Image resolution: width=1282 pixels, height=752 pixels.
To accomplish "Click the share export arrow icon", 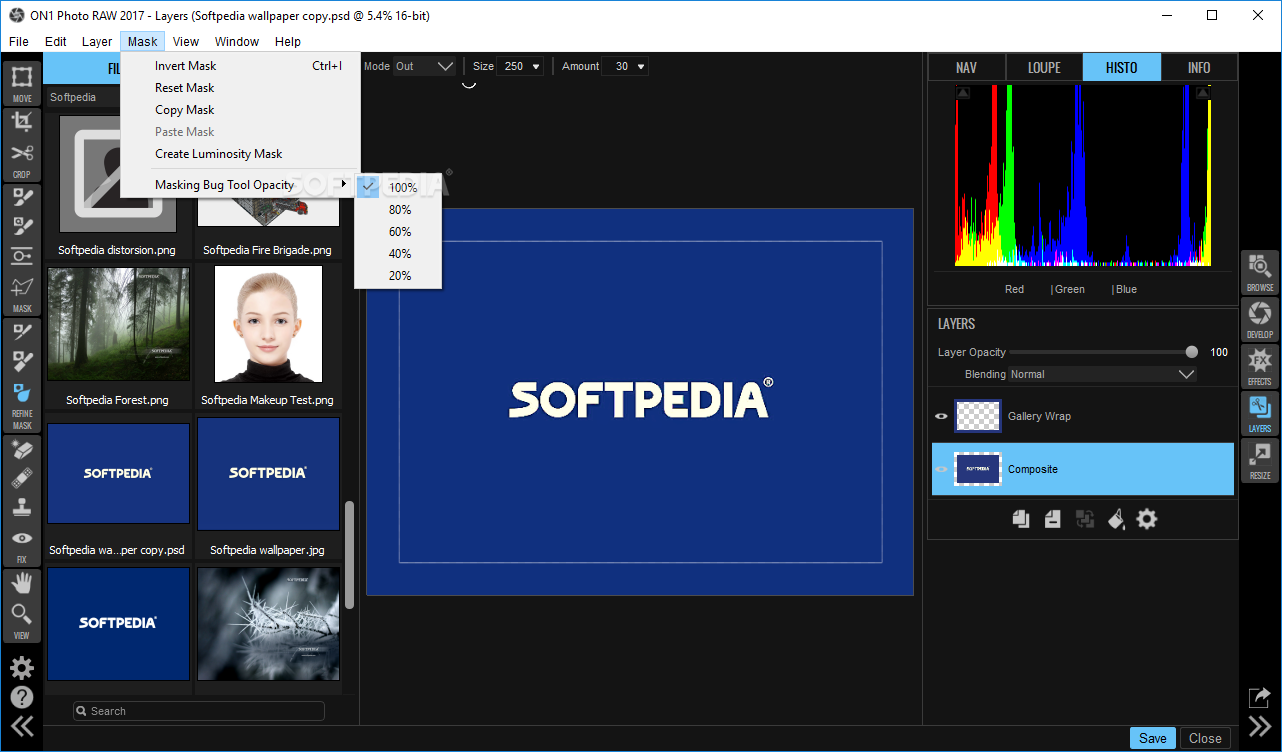I will pyautogui.click(x=1259, y=698).
